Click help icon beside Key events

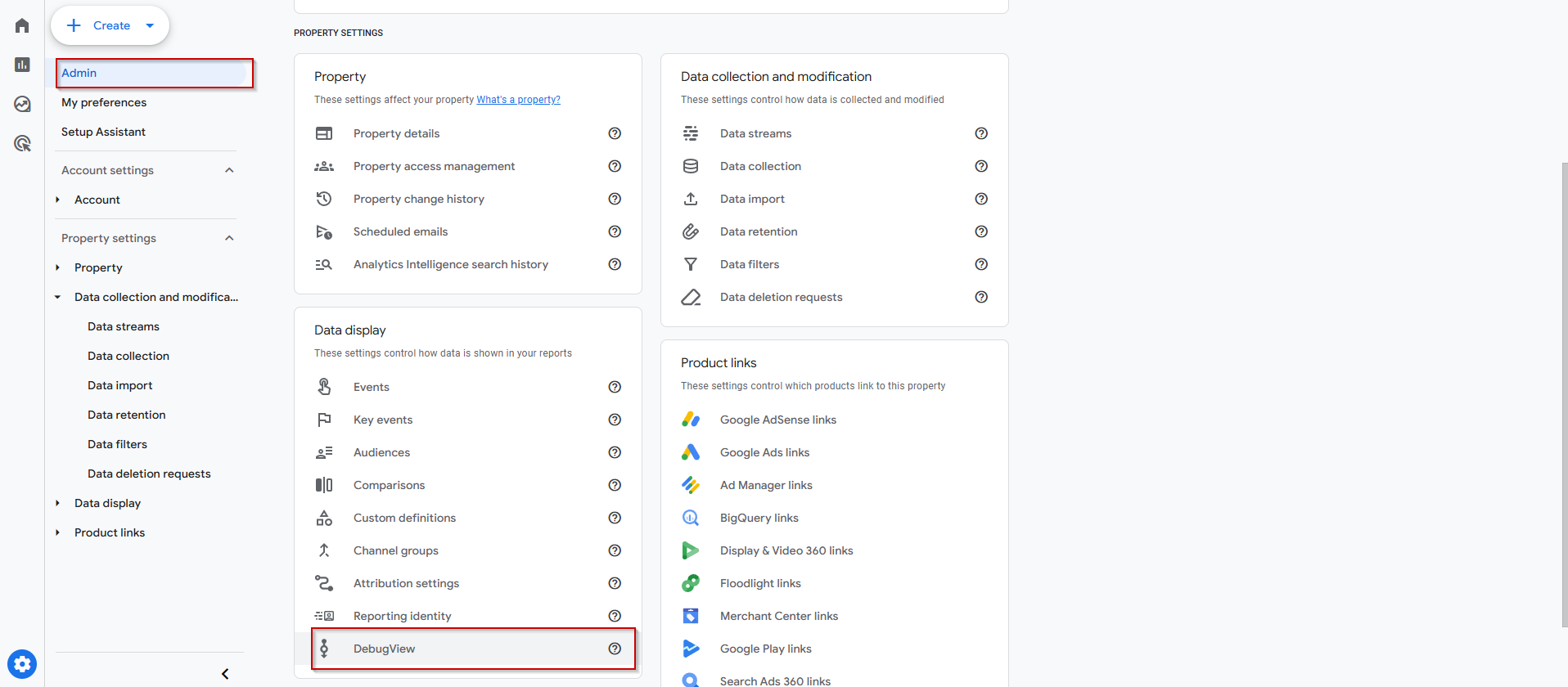click(x=615, y=420)
